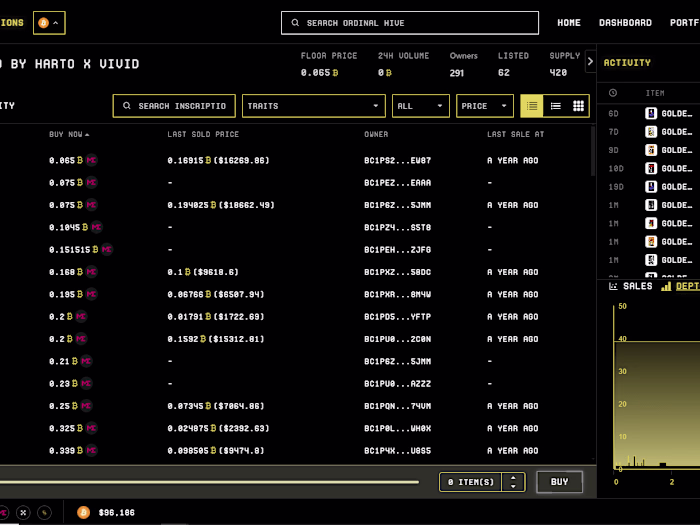This screenshot has height=525, width=700.
Task: Click Magic Eden icon on 0.151515 listing
Action: (107, 249)
